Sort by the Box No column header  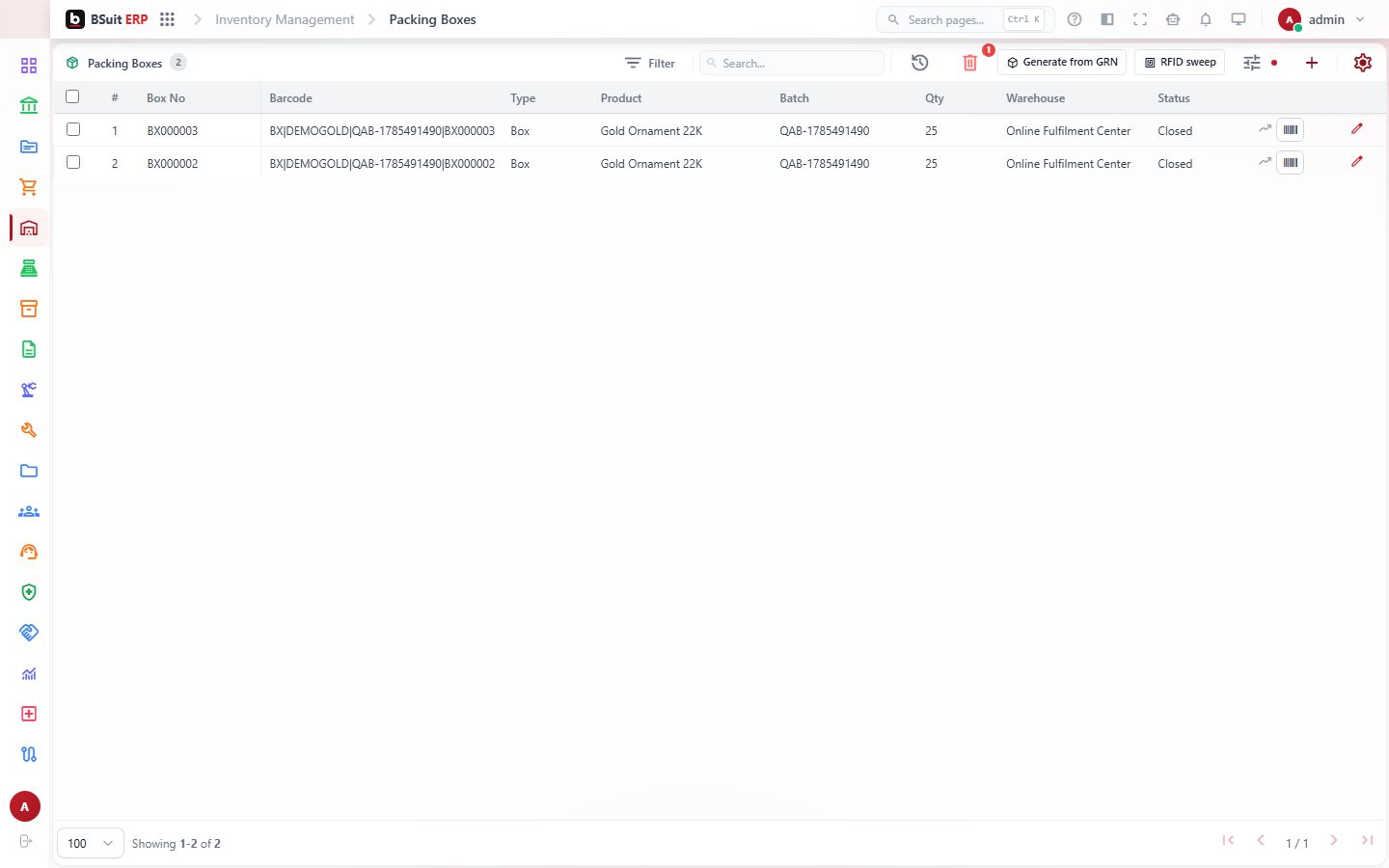coord(166,98)
